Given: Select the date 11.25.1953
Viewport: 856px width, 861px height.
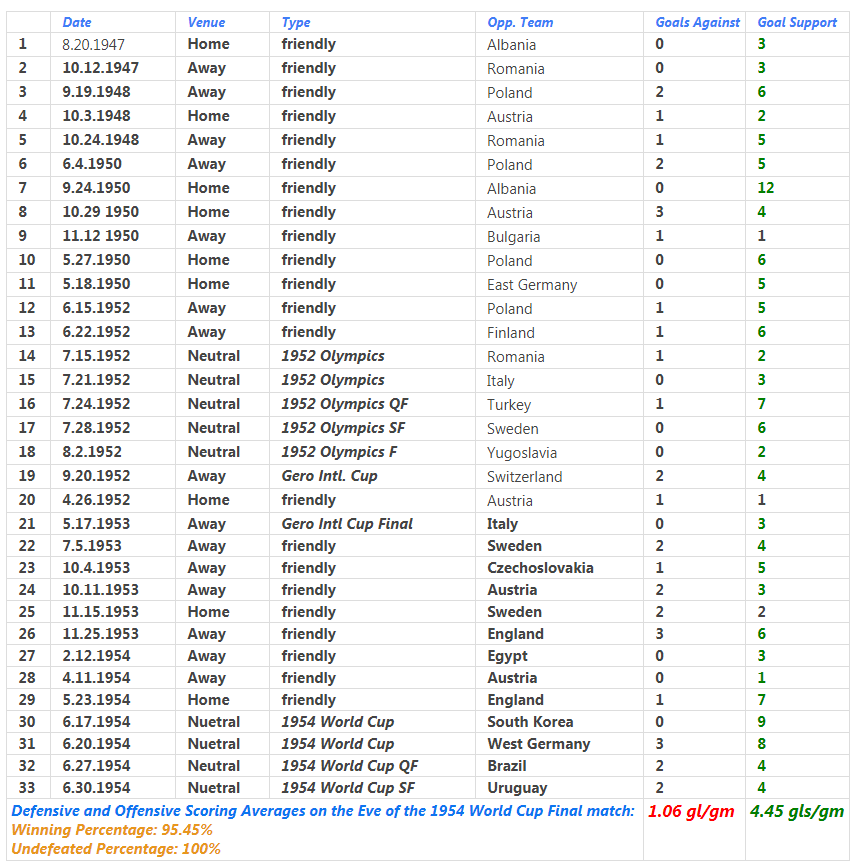Looking at the screenshot, I should coord(100,634).
